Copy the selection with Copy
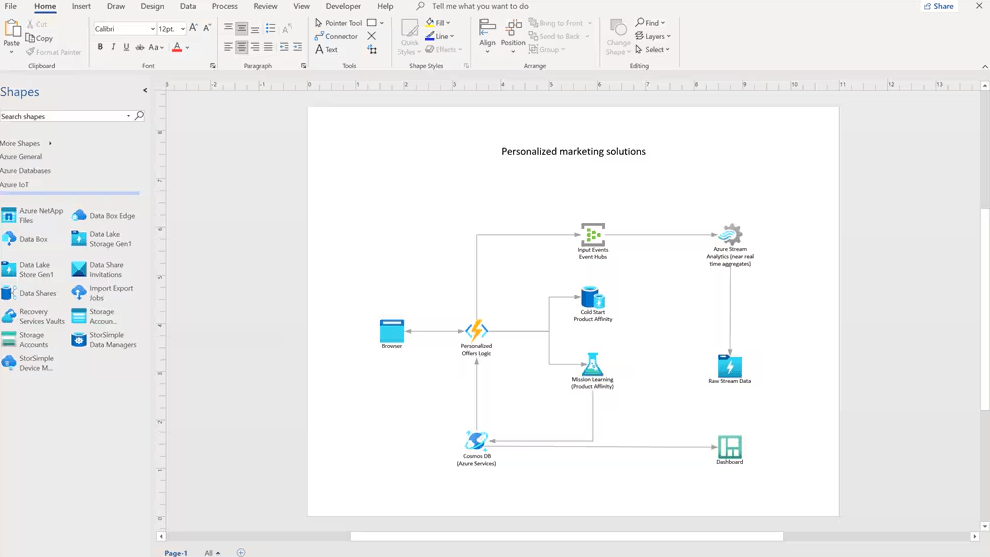 tap(39, 38)
